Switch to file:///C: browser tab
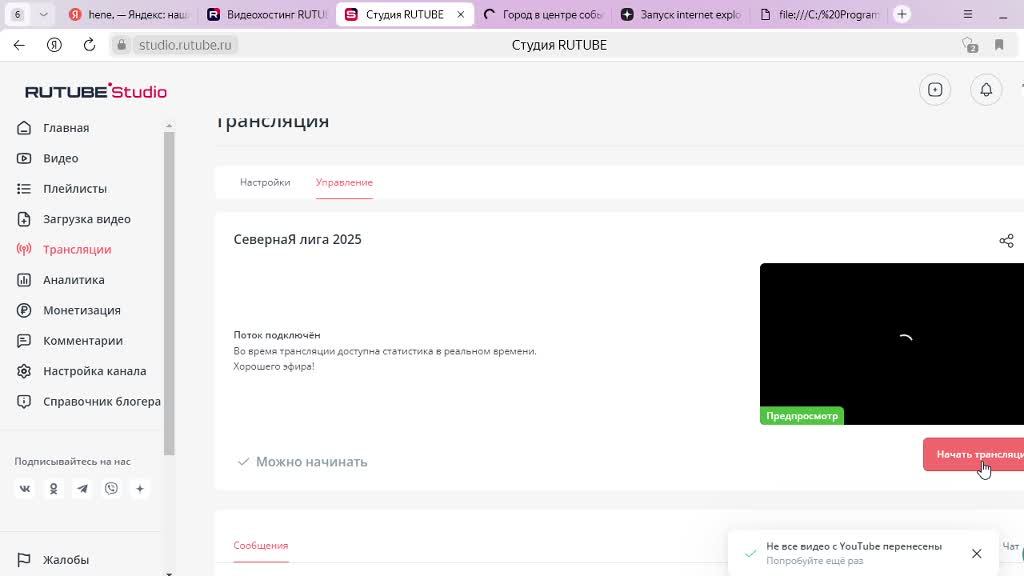The image size is (1024, 576). [x=820, y=14]
